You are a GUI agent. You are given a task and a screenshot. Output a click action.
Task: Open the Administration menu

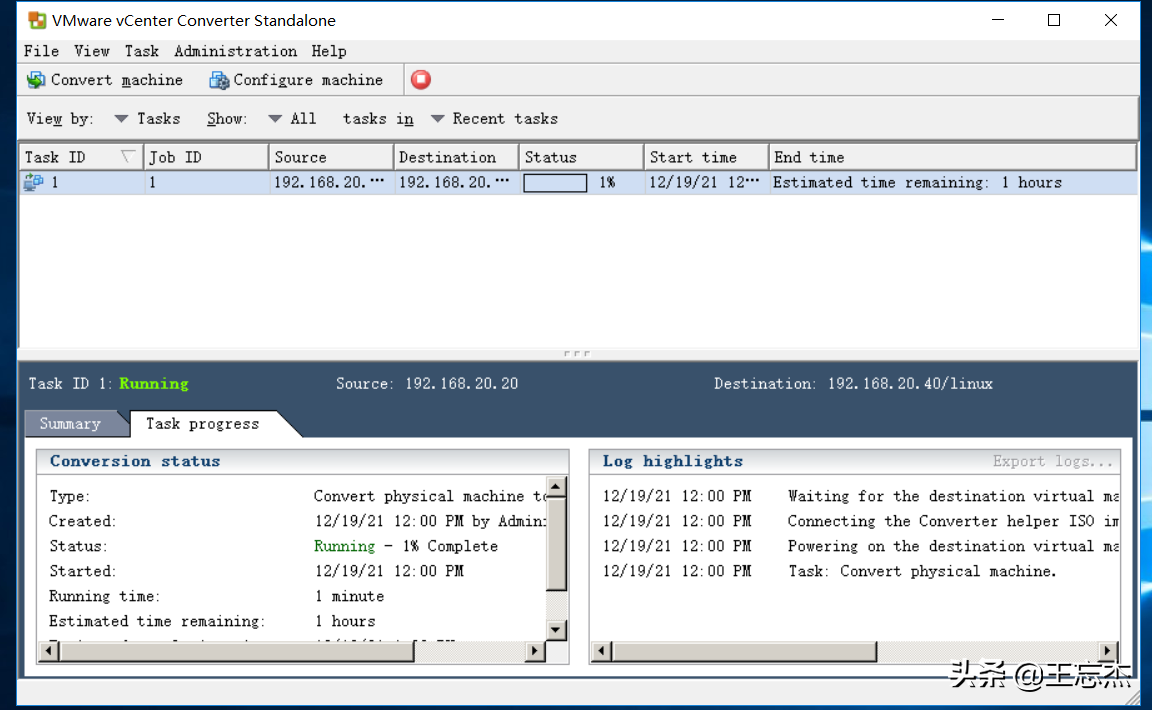click(236, 51)
